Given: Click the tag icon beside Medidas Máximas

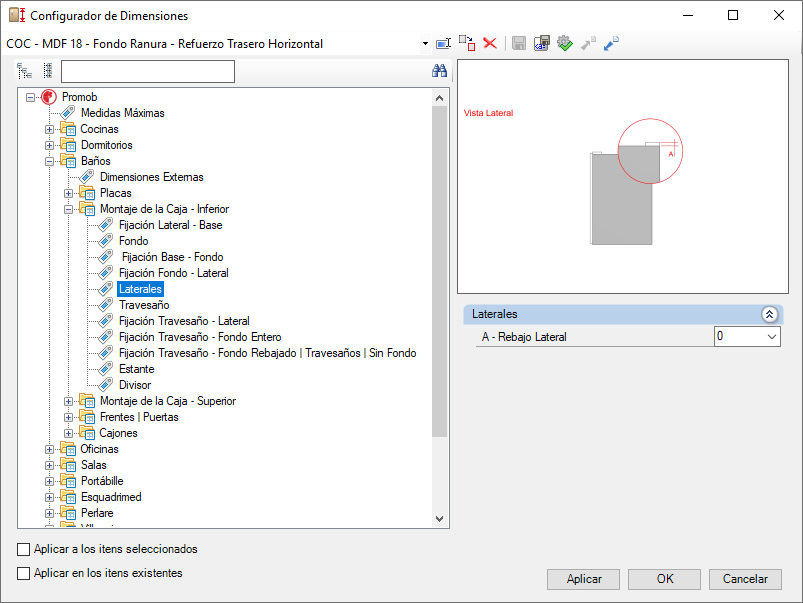Looking at the screenshot, I should click(x=68, y=113).
